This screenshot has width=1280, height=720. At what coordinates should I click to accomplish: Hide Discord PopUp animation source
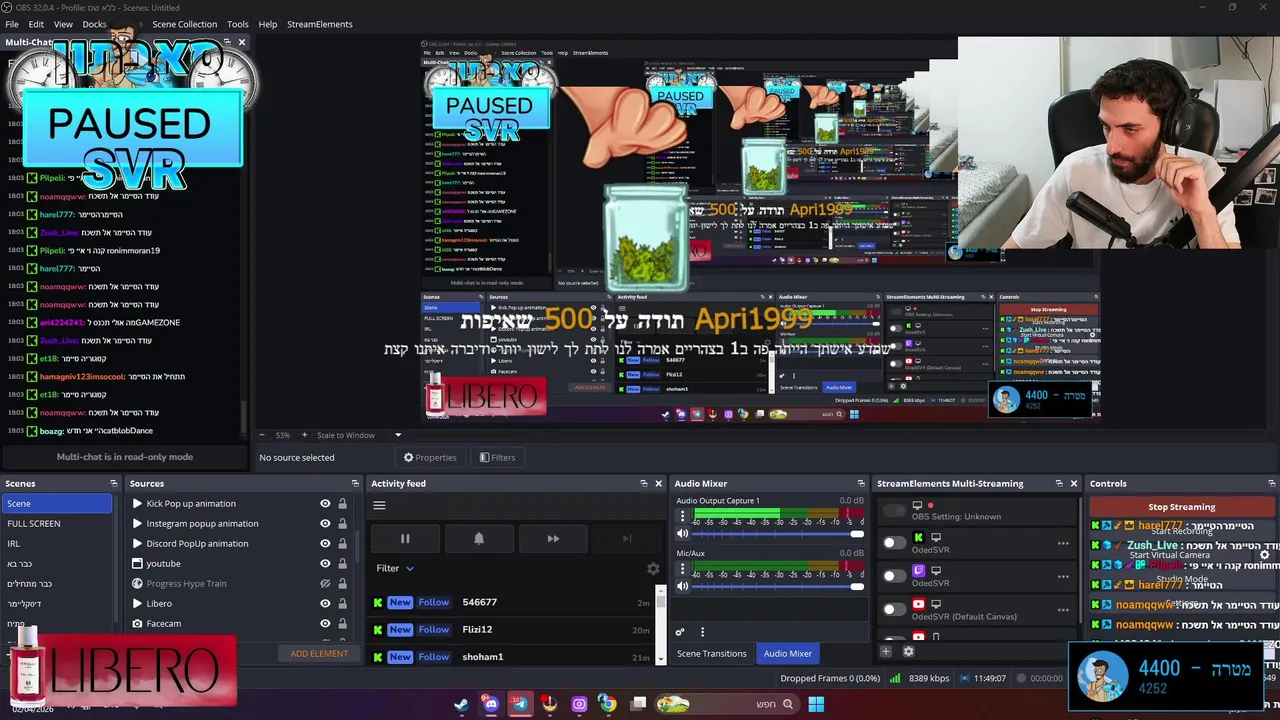325,544
